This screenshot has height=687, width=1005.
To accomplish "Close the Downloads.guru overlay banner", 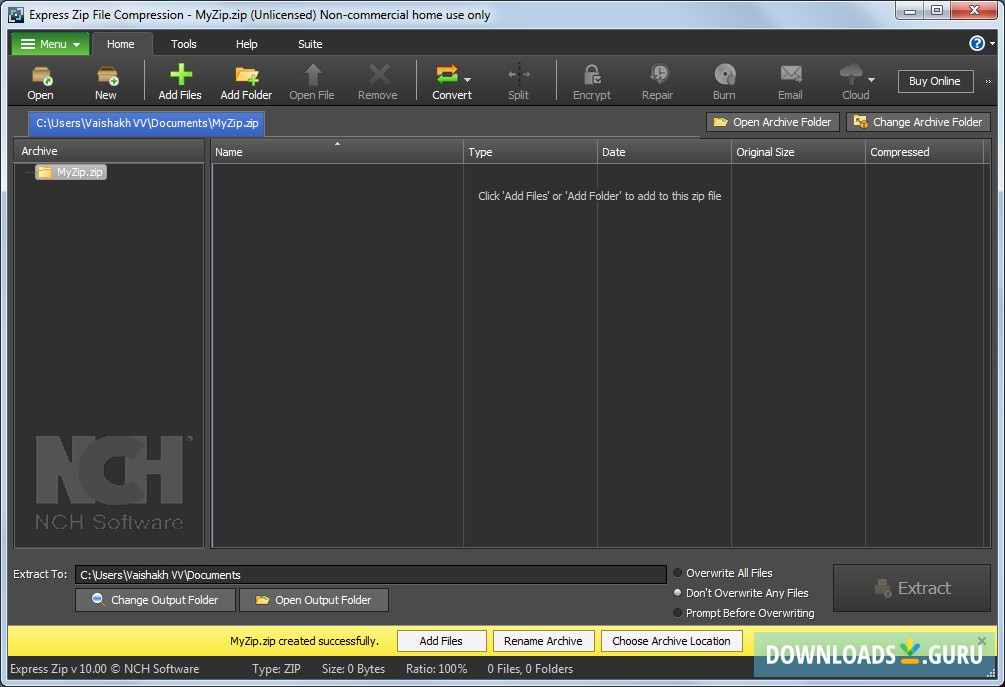I will tap(982, 640).
